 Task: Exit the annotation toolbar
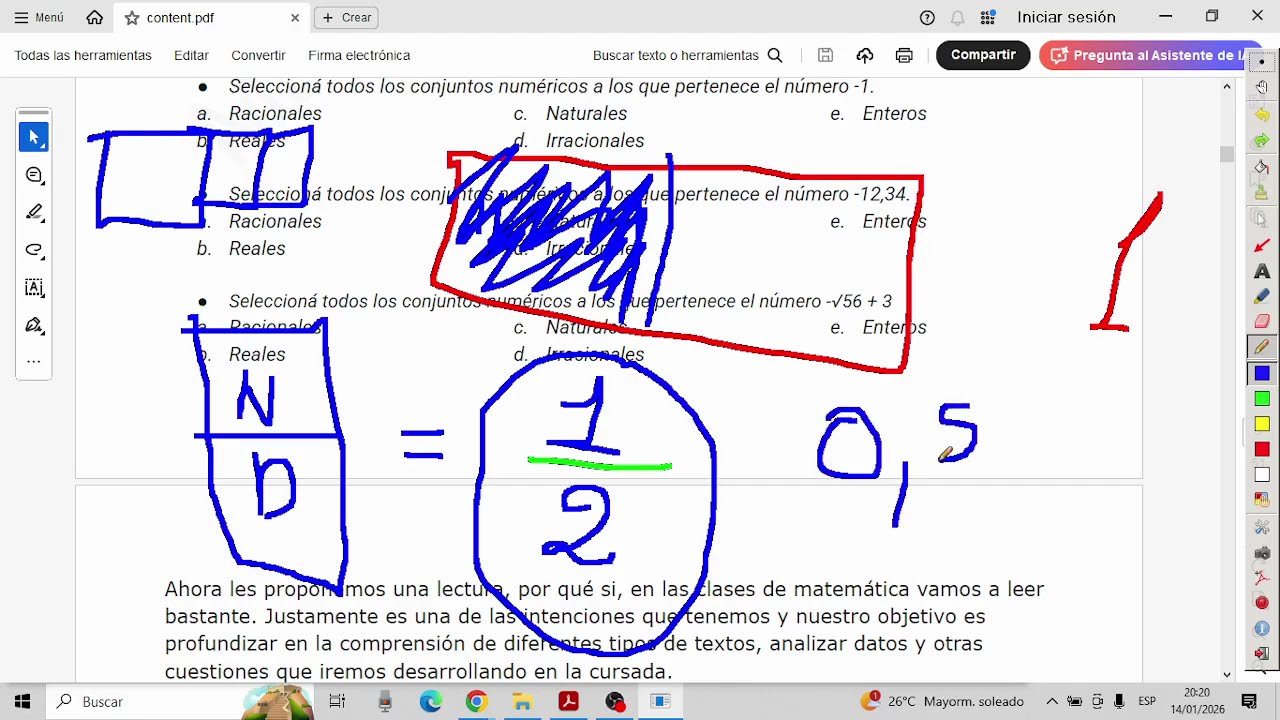pyautogui.click(x=1262, y=654)
